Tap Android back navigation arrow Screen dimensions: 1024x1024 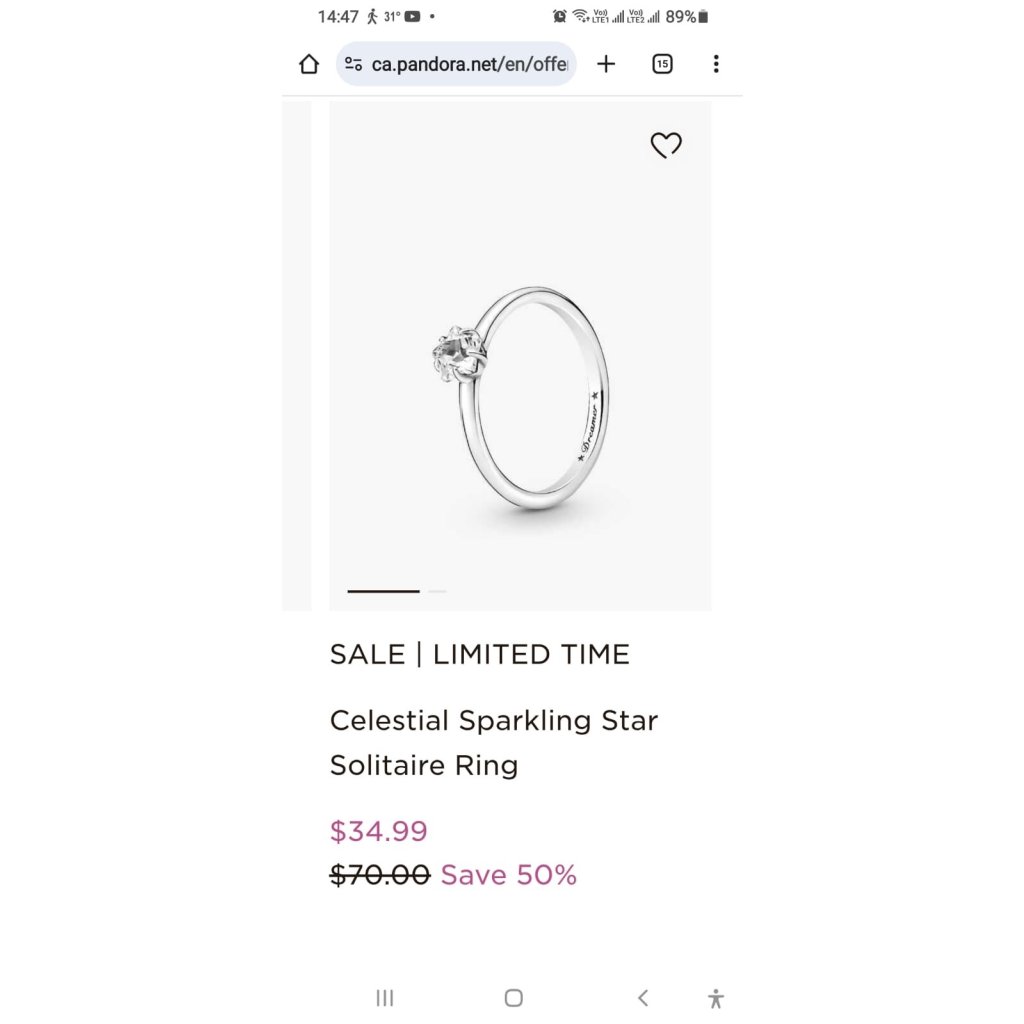pyautogui.click(x=643, y=998)
